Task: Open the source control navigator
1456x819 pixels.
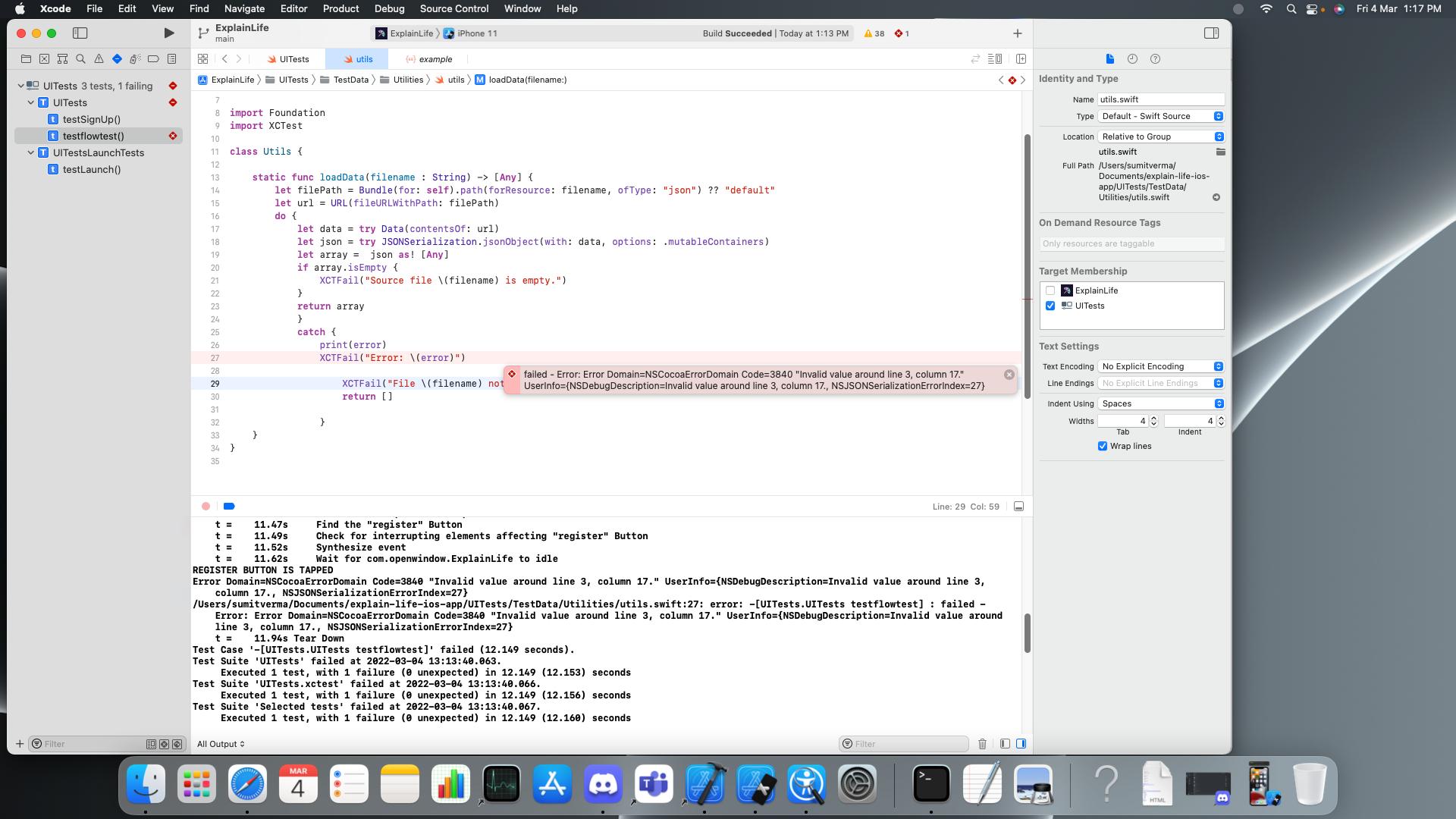Action: click(x=44, y=58)
